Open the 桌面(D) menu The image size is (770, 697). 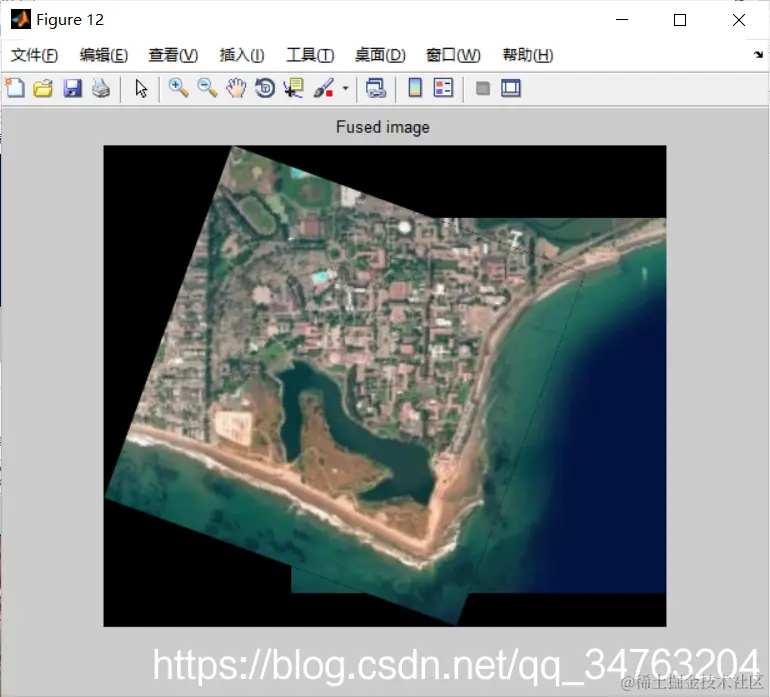tap(380, 55)
